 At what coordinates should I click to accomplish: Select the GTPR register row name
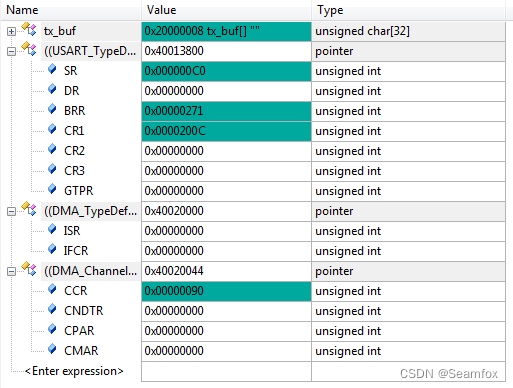[x=79, y=191]
